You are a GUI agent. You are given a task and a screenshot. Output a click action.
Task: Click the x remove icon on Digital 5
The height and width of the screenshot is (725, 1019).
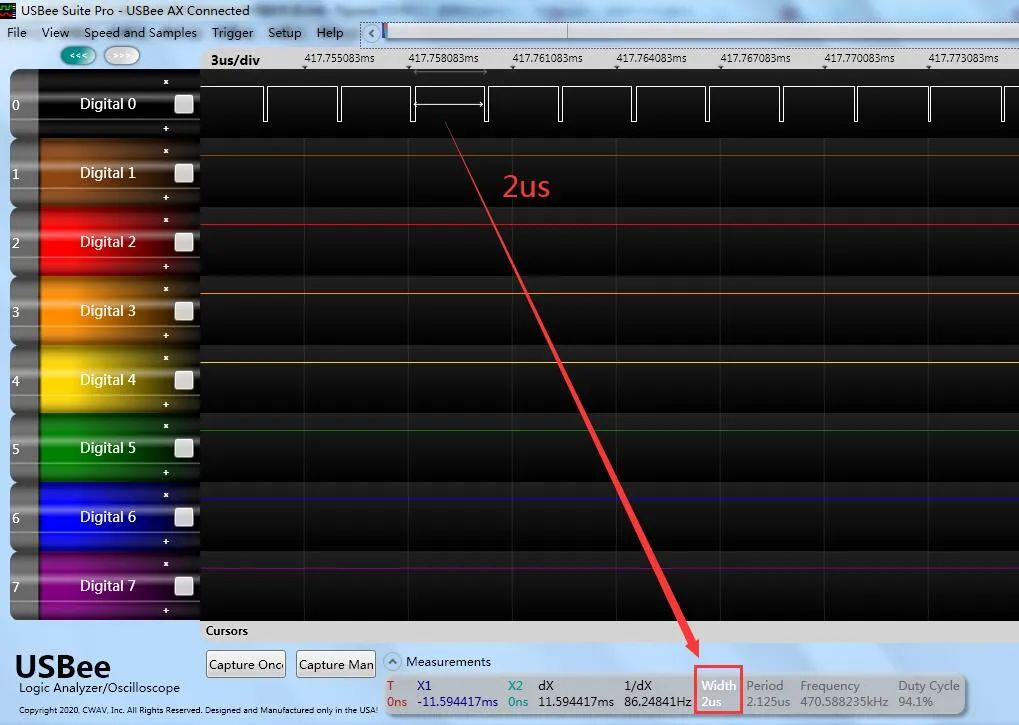(x=166, y=426)
